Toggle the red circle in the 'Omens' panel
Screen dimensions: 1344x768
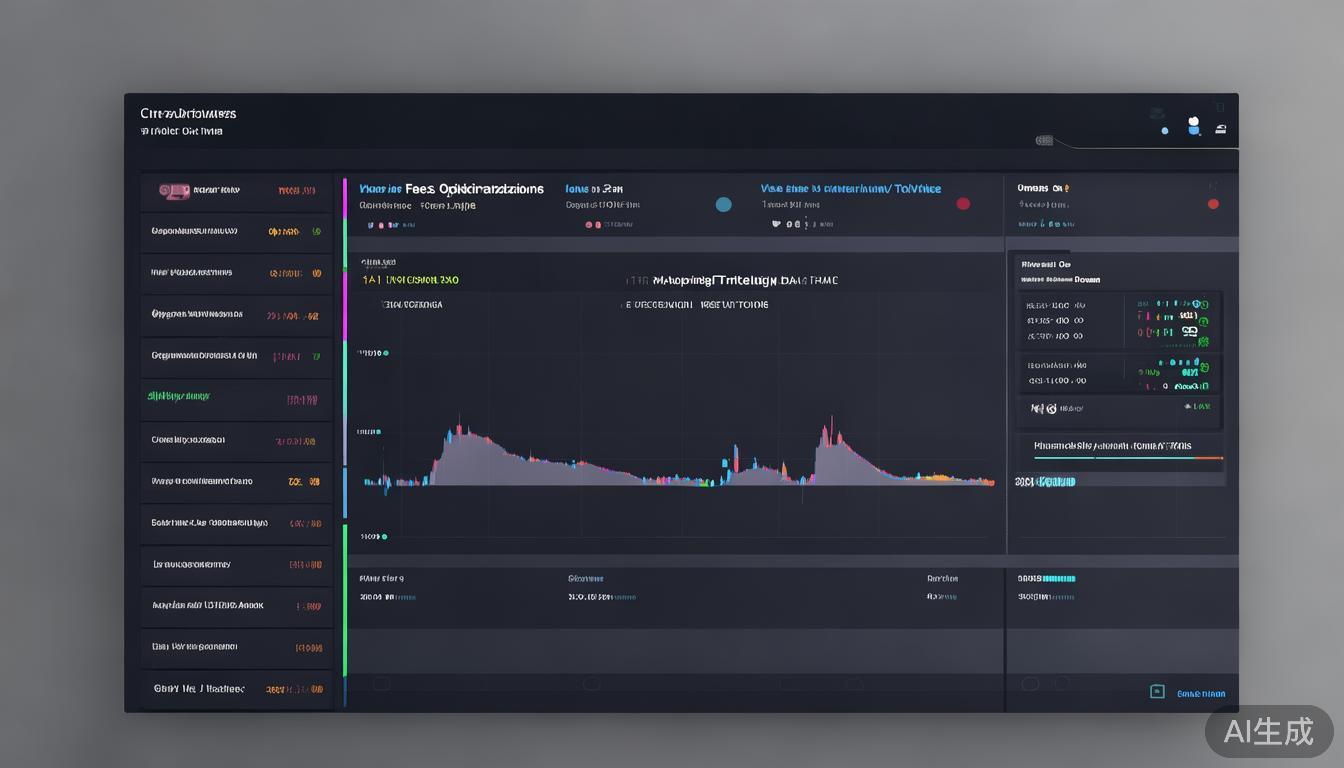[1213, 204]
